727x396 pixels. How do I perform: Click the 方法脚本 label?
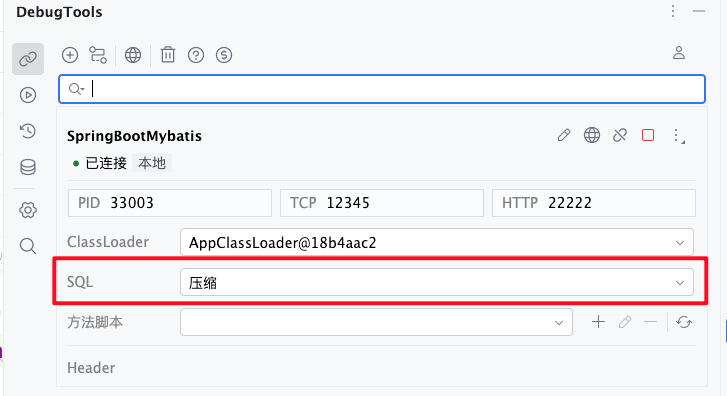[x=95, y=322]
